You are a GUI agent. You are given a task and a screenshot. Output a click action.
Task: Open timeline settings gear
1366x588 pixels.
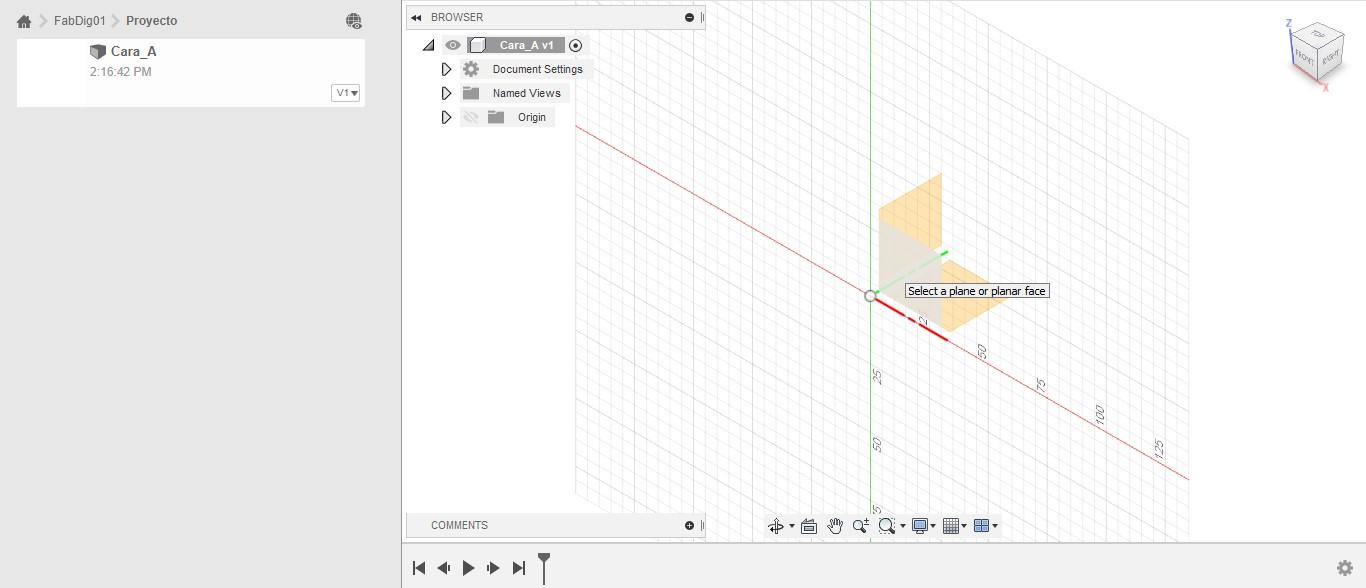pos(1345,568)
